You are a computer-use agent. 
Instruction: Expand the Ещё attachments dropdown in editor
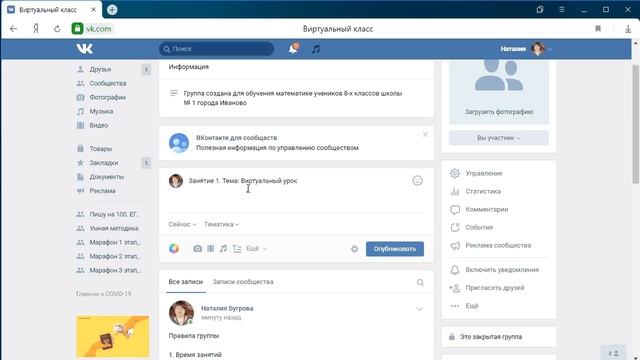[256, 249]
